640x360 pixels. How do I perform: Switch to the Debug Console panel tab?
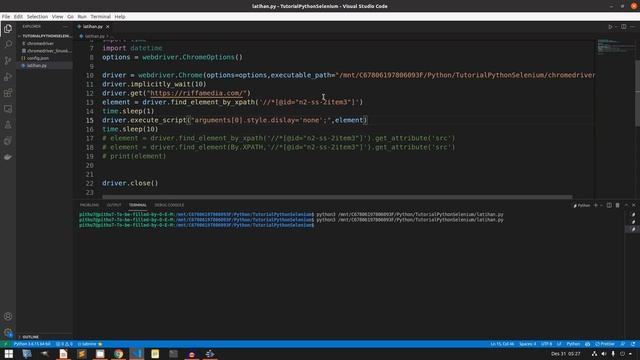(169, 205)
